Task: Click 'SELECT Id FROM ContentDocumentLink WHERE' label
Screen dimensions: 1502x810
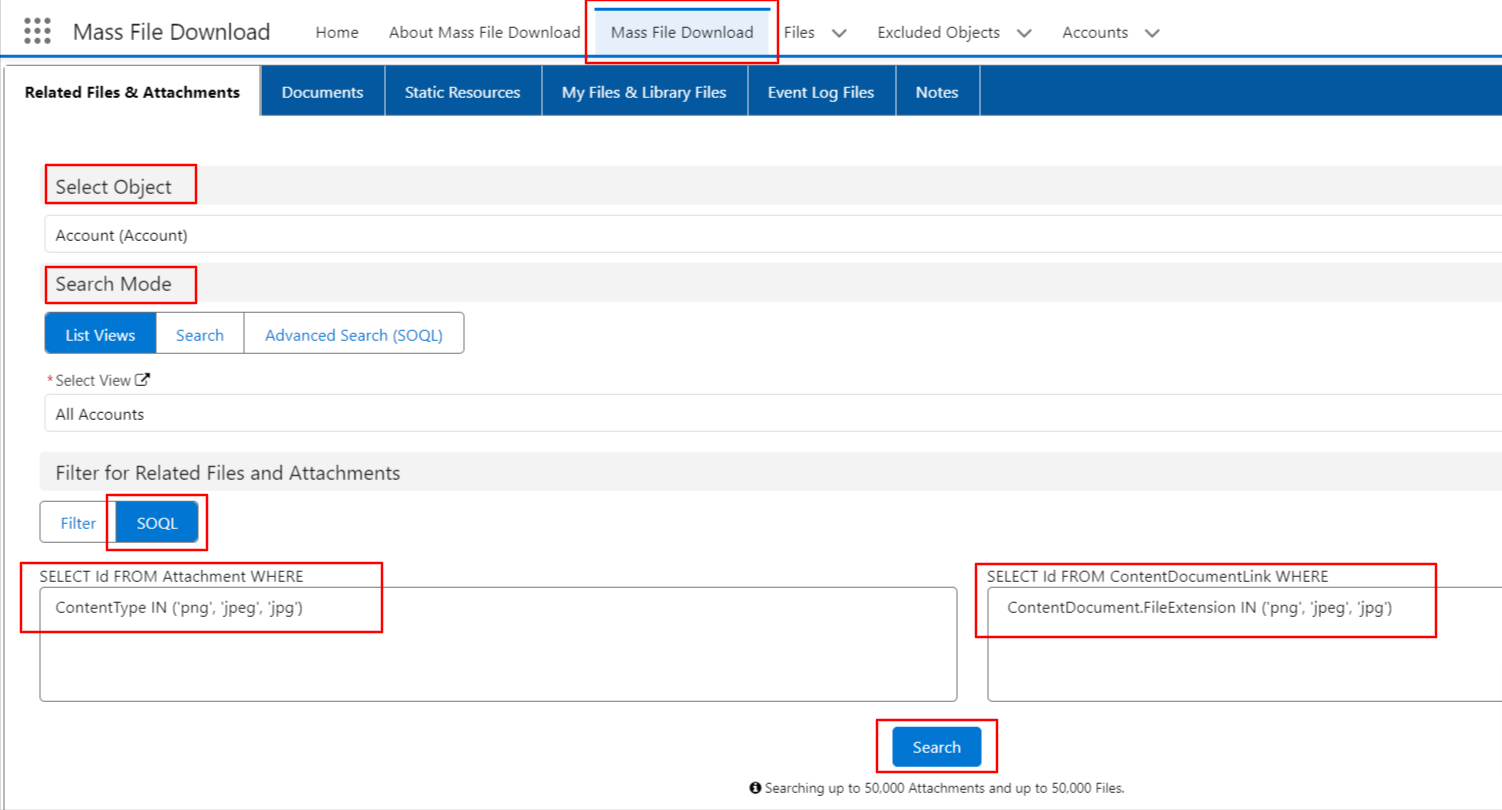Action: point(1158,577)
